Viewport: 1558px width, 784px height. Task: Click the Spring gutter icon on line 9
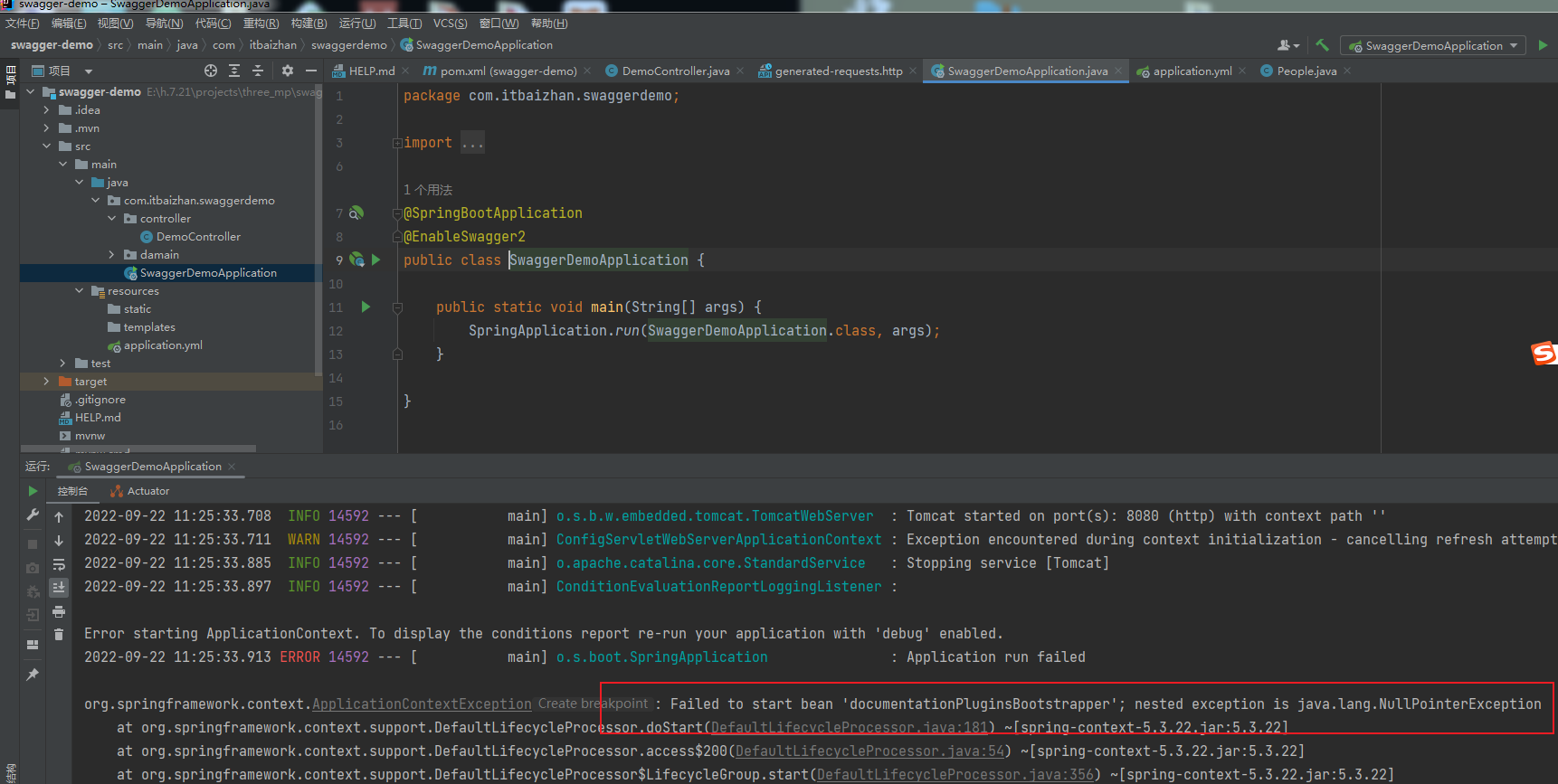coord(356,260)
